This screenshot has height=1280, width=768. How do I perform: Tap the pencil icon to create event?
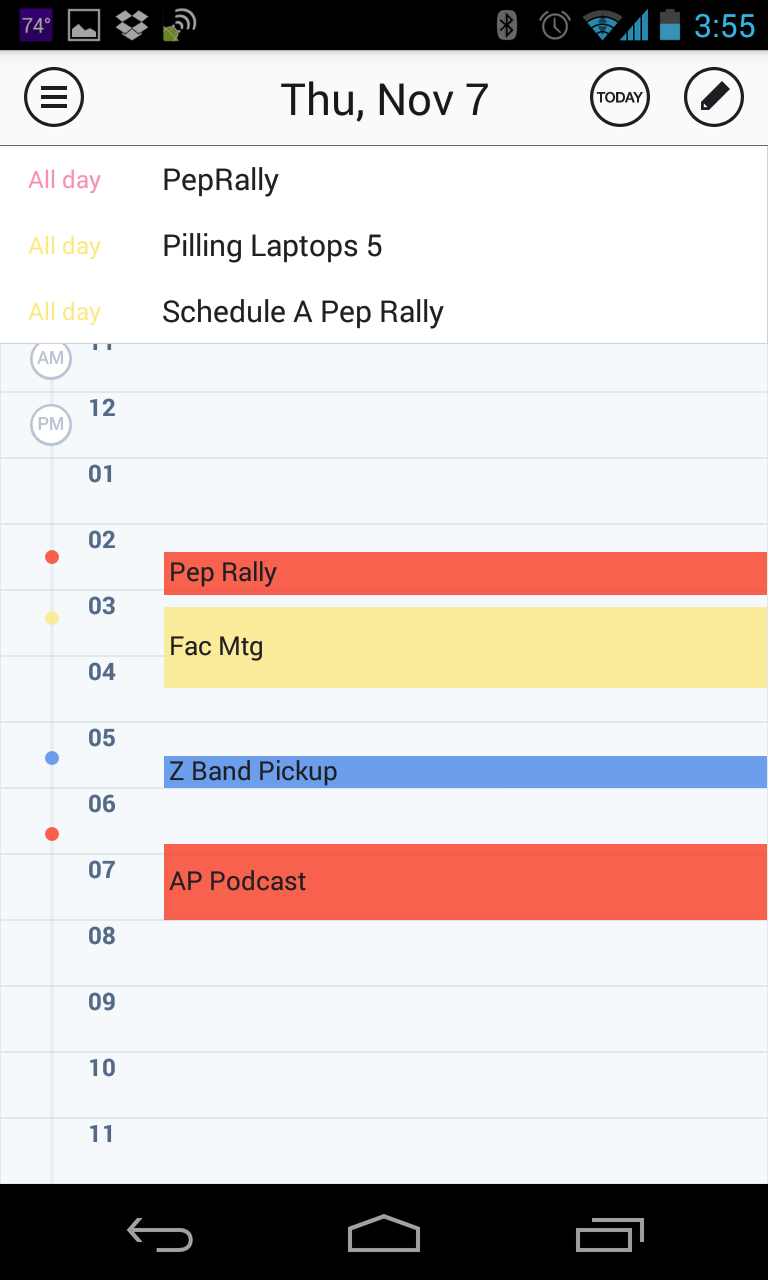click(x=713, y=97)
